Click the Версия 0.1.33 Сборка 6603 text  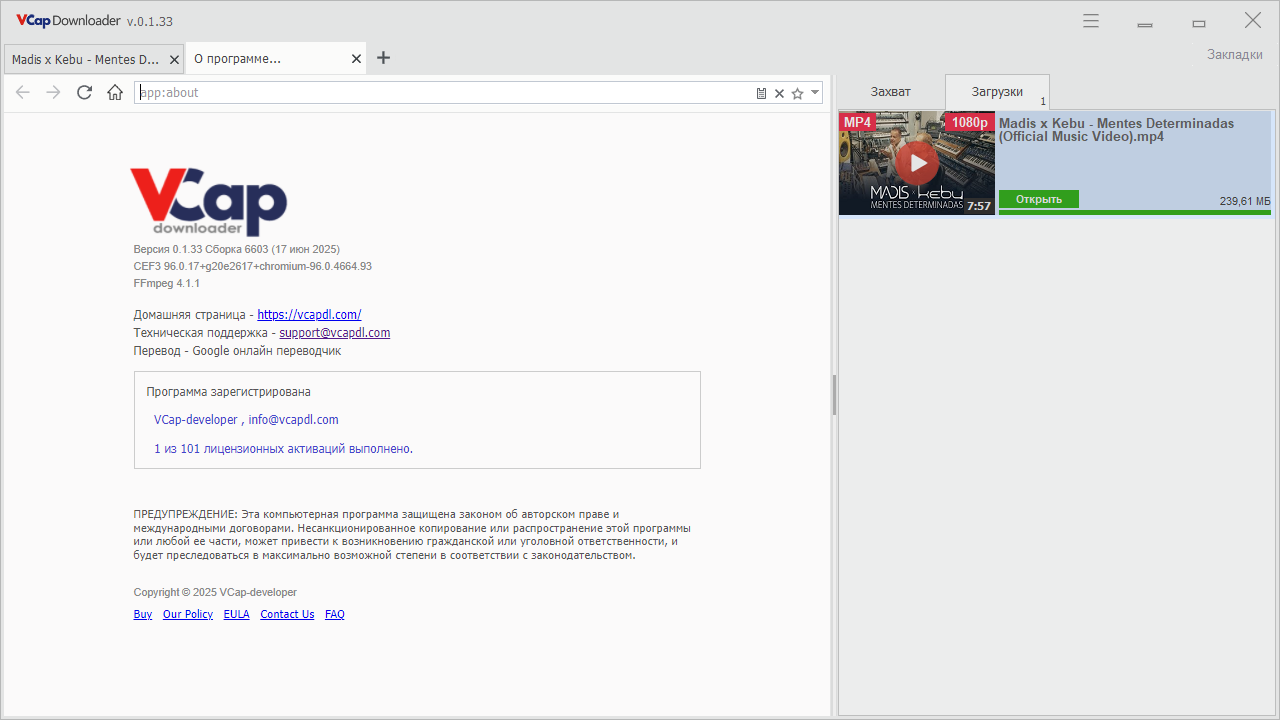[x=237, y=249]
